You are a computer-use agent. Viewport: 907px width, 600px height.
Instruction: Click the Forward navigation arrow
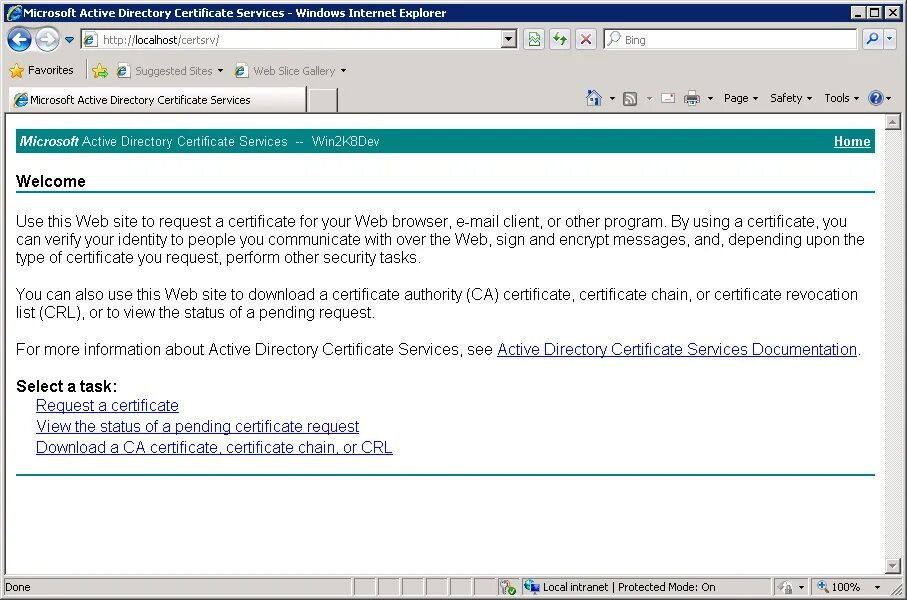tap(47, 39)
